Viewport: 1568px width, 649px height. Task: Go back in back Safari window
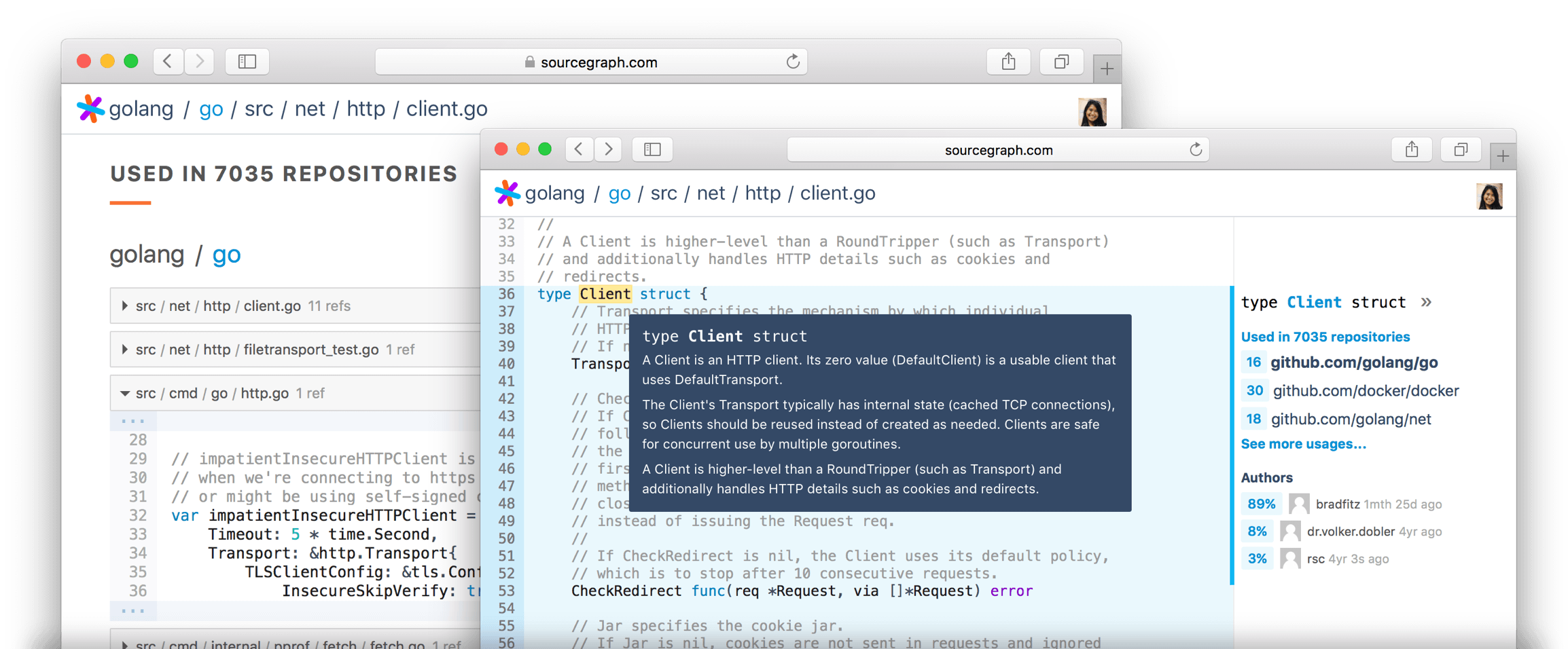click(168, 62)
